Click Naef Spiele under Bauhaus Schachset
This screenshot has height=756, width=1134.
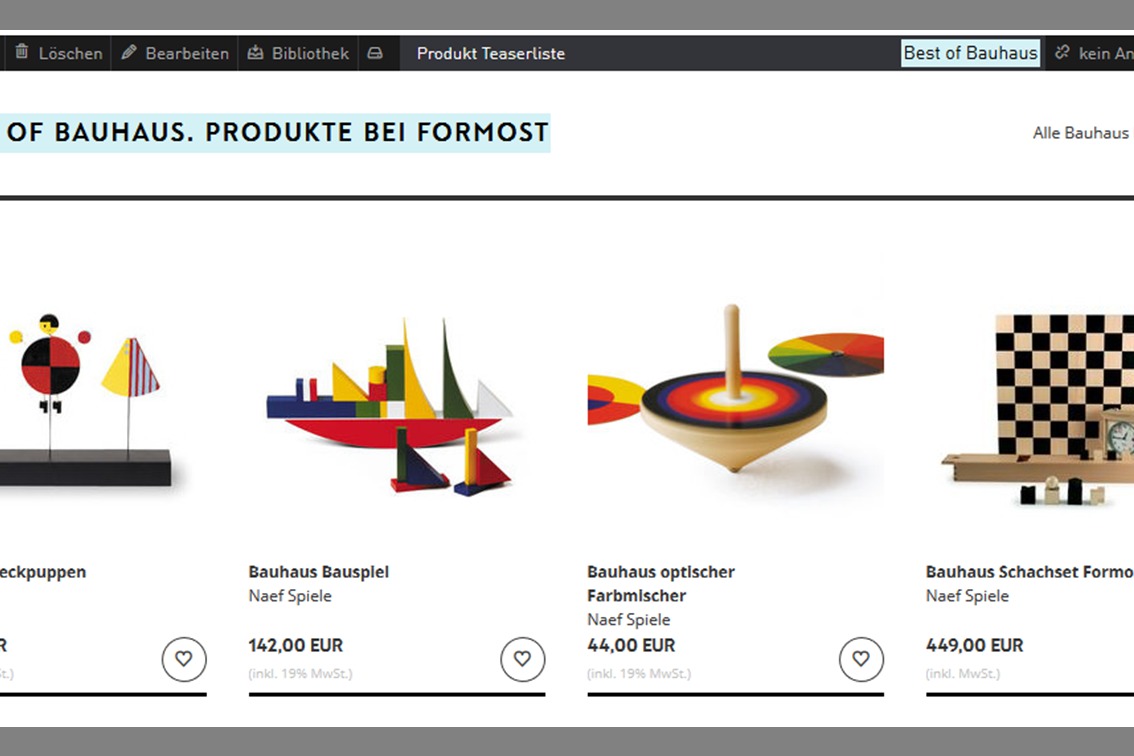coord(967,596)
